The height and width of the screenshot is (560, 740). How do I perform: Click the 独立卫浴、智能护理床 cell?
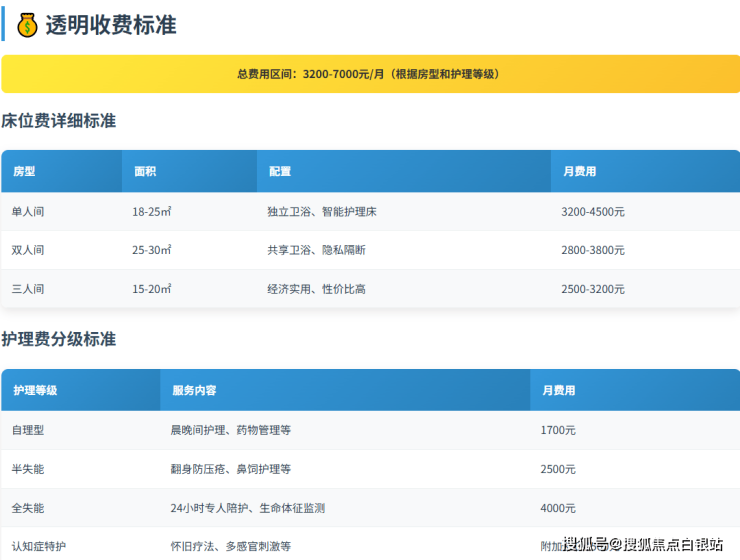(322, 212)
